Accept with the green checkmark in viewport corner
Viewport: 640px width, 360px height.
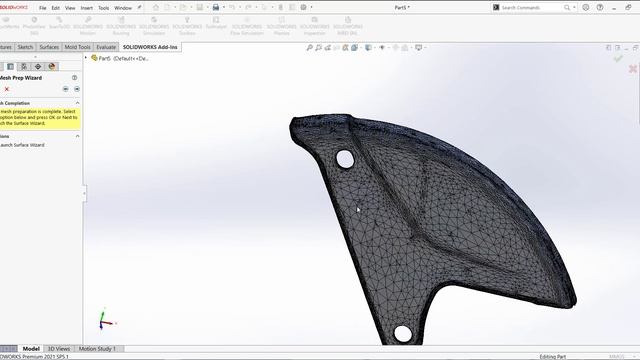pos(618,59)
